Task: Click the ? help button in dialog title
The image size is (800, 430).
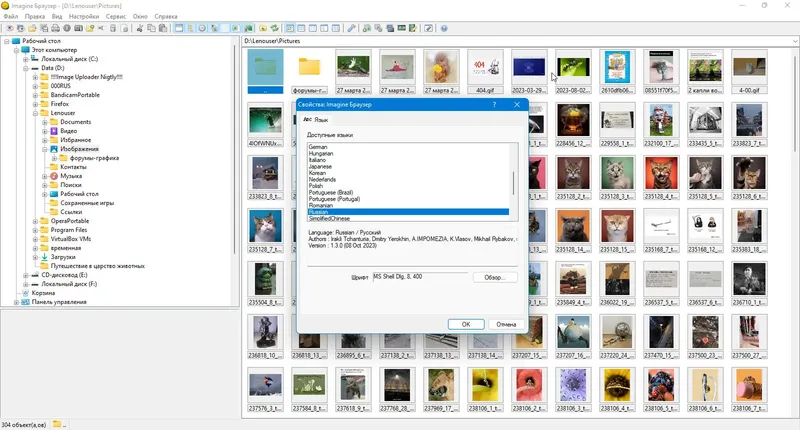Action: coord(494,105)
